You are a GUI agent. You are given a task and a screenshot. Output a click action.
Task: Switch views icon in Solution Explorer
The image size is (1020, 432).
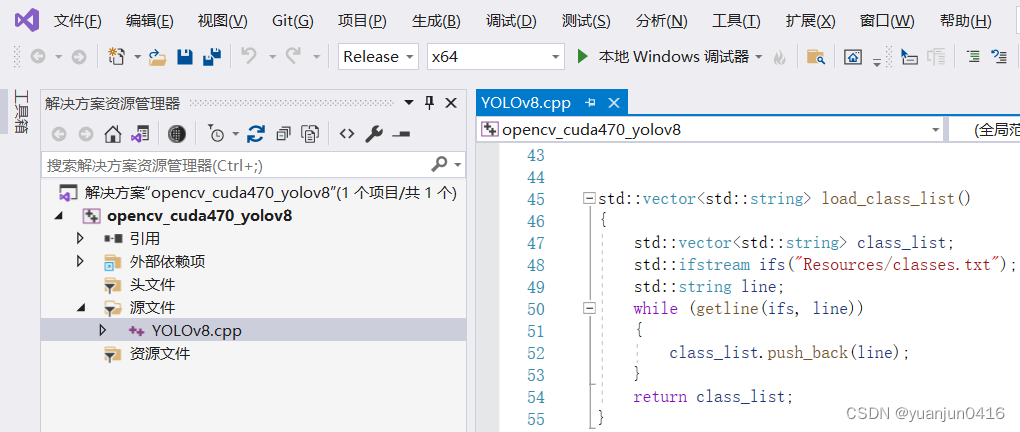pyautogui.click(x=140, y=134)
